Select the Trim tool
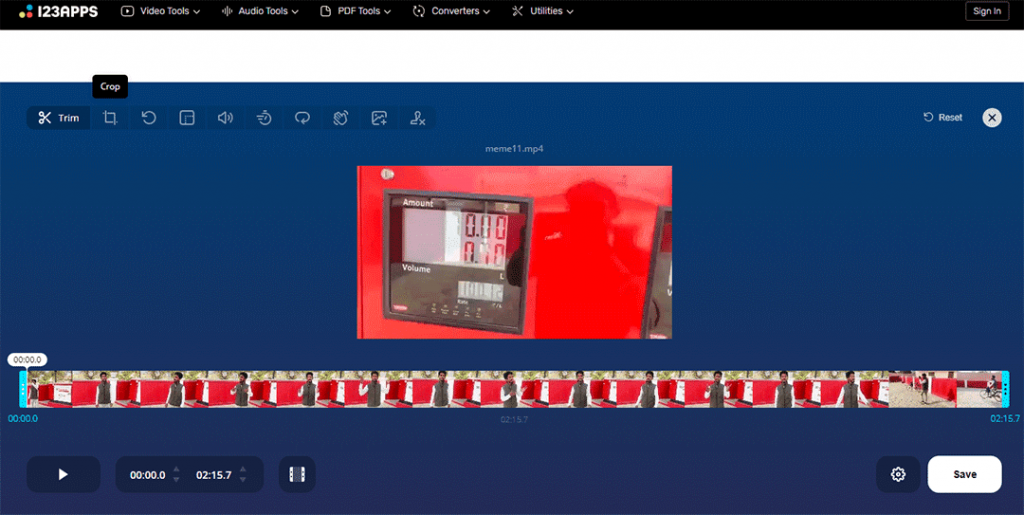Image resolution: width=1024 pixels, height=515 pixels. click(x=59, y=118)
